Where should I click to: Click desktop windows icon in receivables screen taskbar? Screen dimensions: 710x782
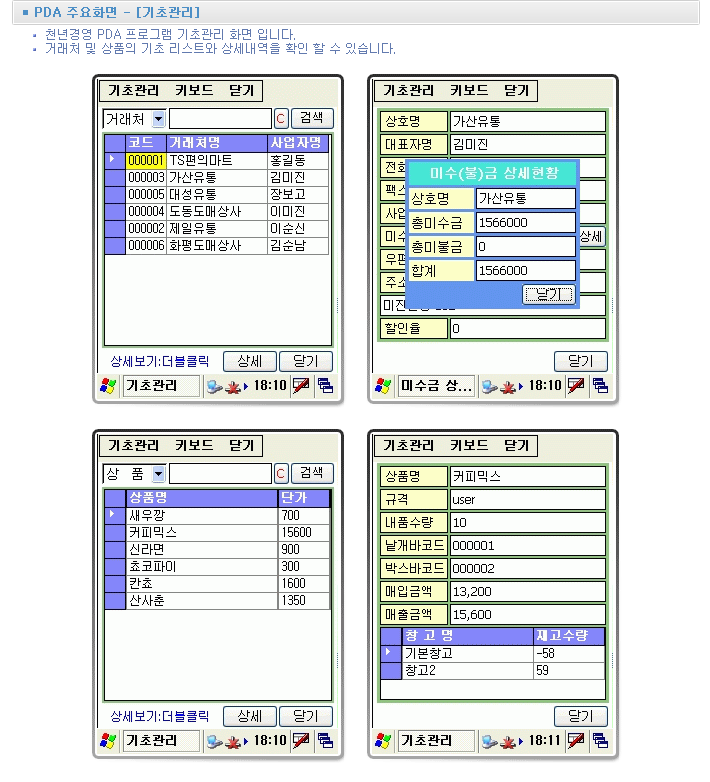pyautogui.click(x=600, y=386)
